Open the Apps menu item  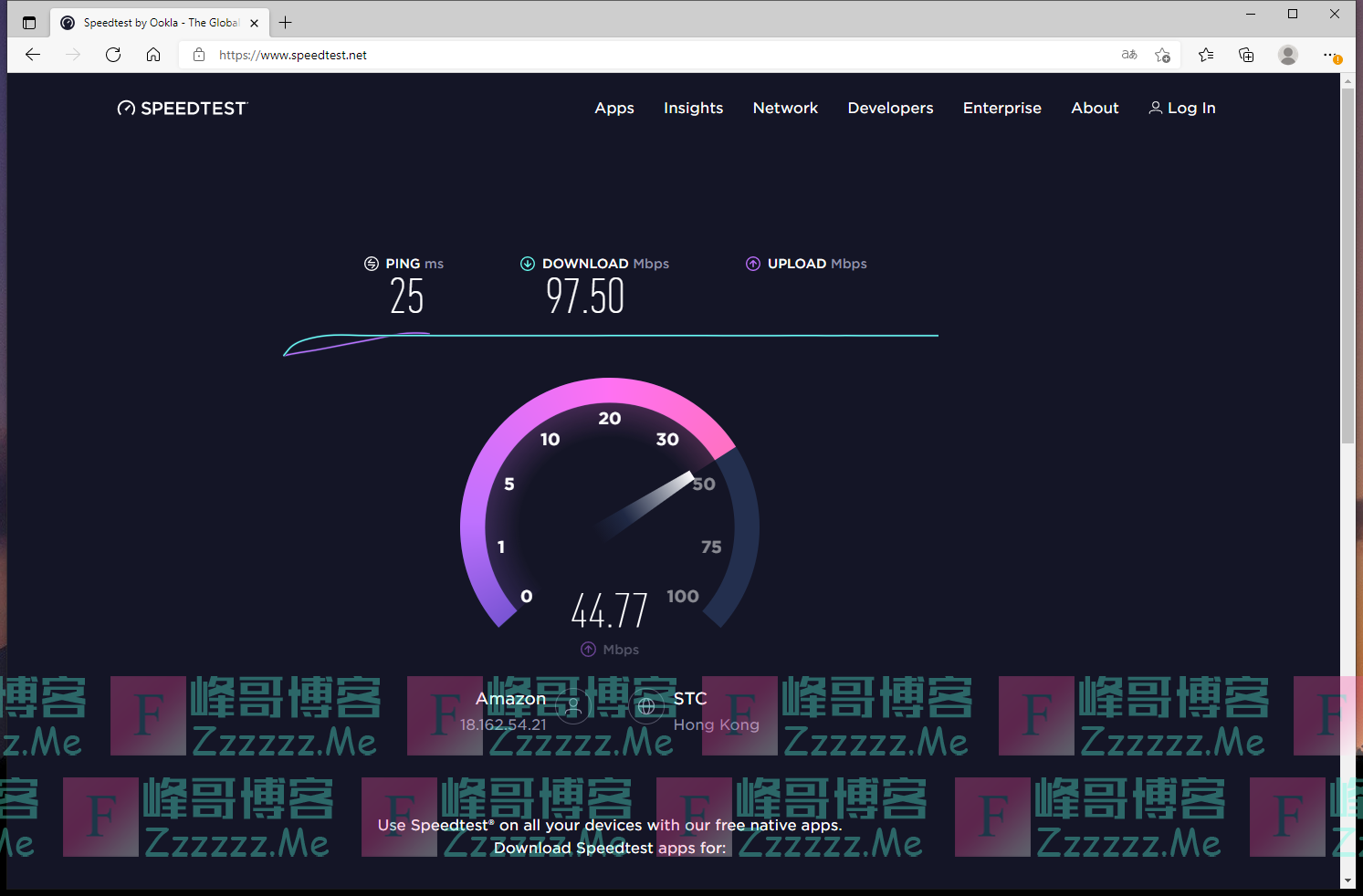point(613,109)
